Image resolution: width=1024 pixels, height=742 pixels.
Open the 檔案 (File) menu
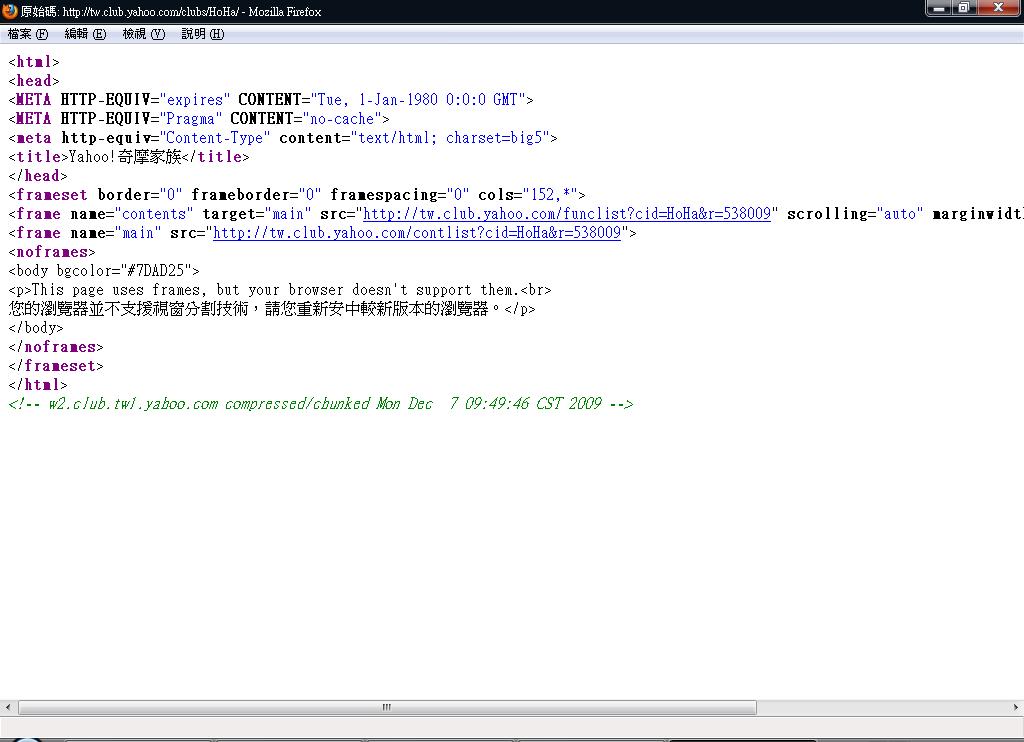pos(27,34)
